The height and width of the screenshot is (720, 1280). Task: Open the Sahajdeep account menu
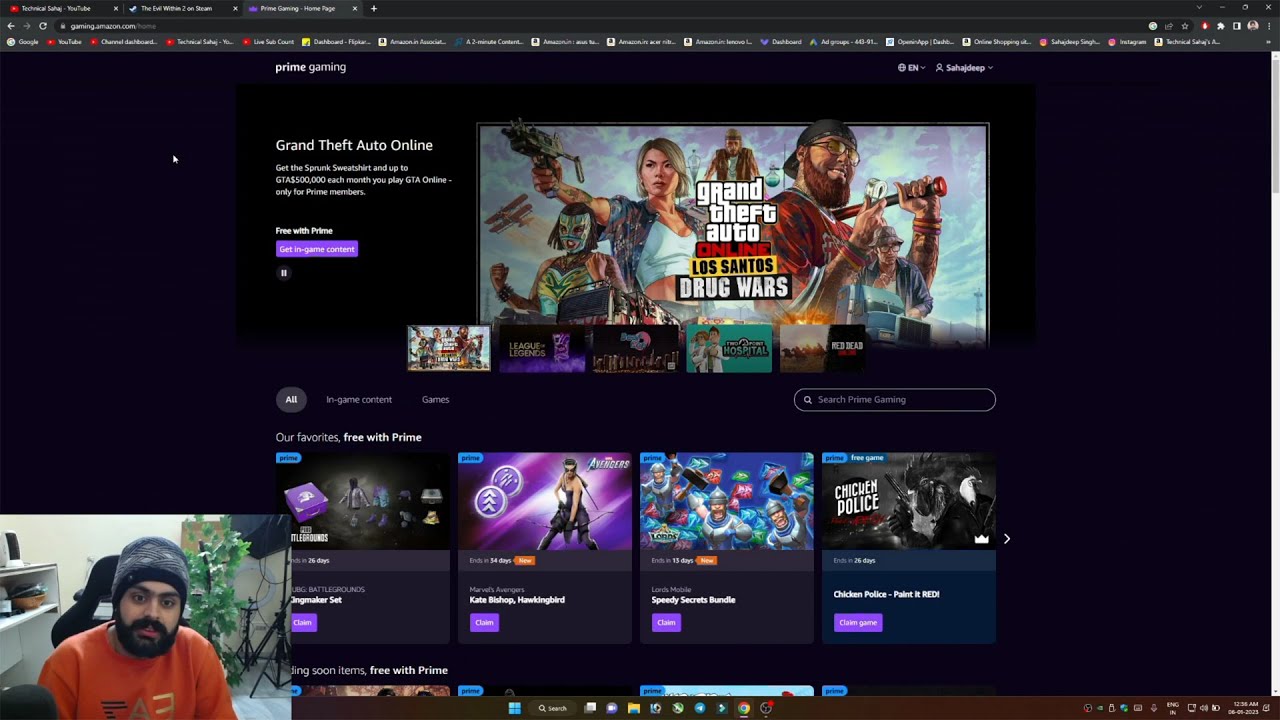coord(964,68)
